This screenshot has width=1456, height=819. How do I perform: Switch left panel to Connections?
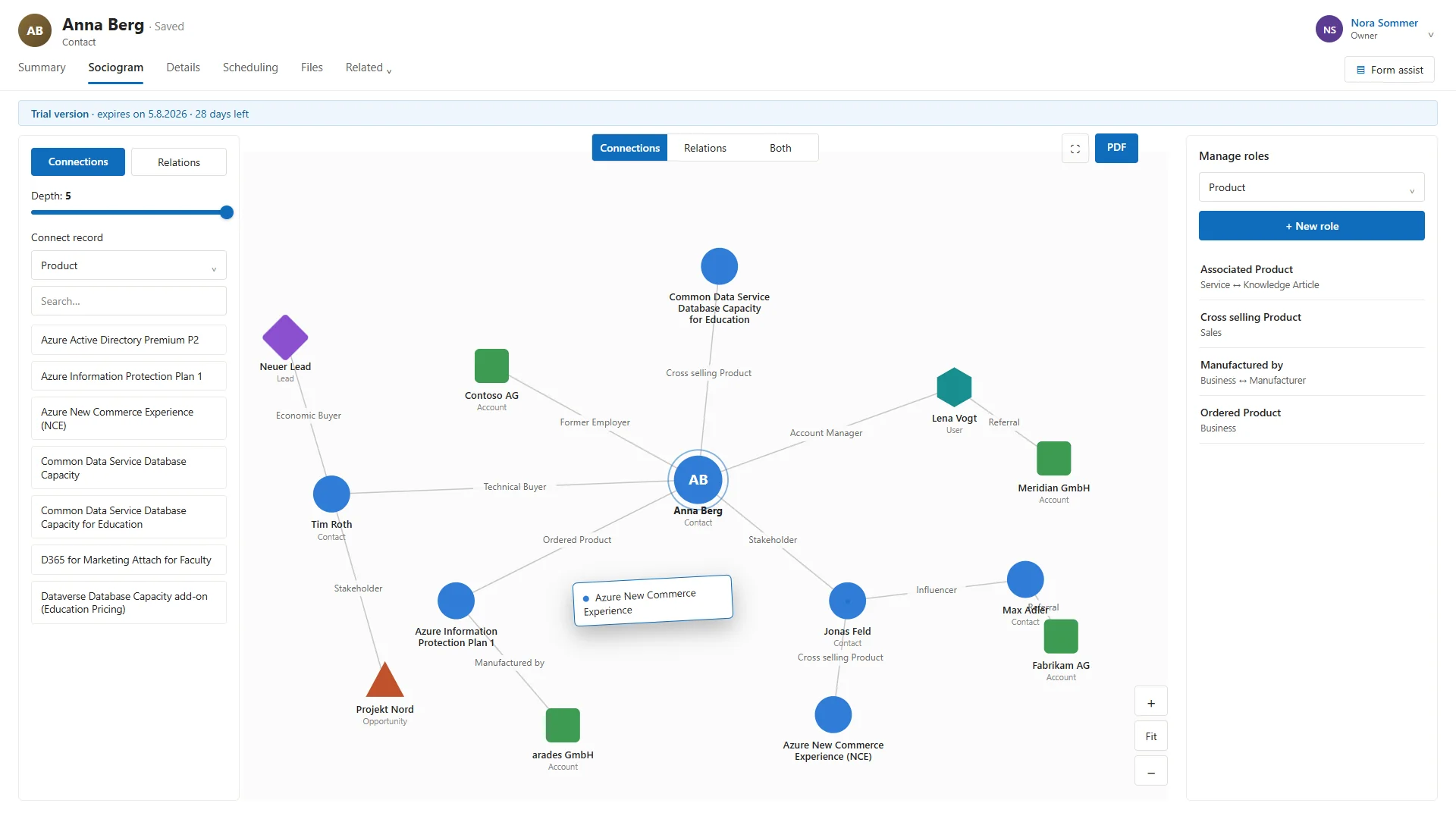(x=78, y=162)
